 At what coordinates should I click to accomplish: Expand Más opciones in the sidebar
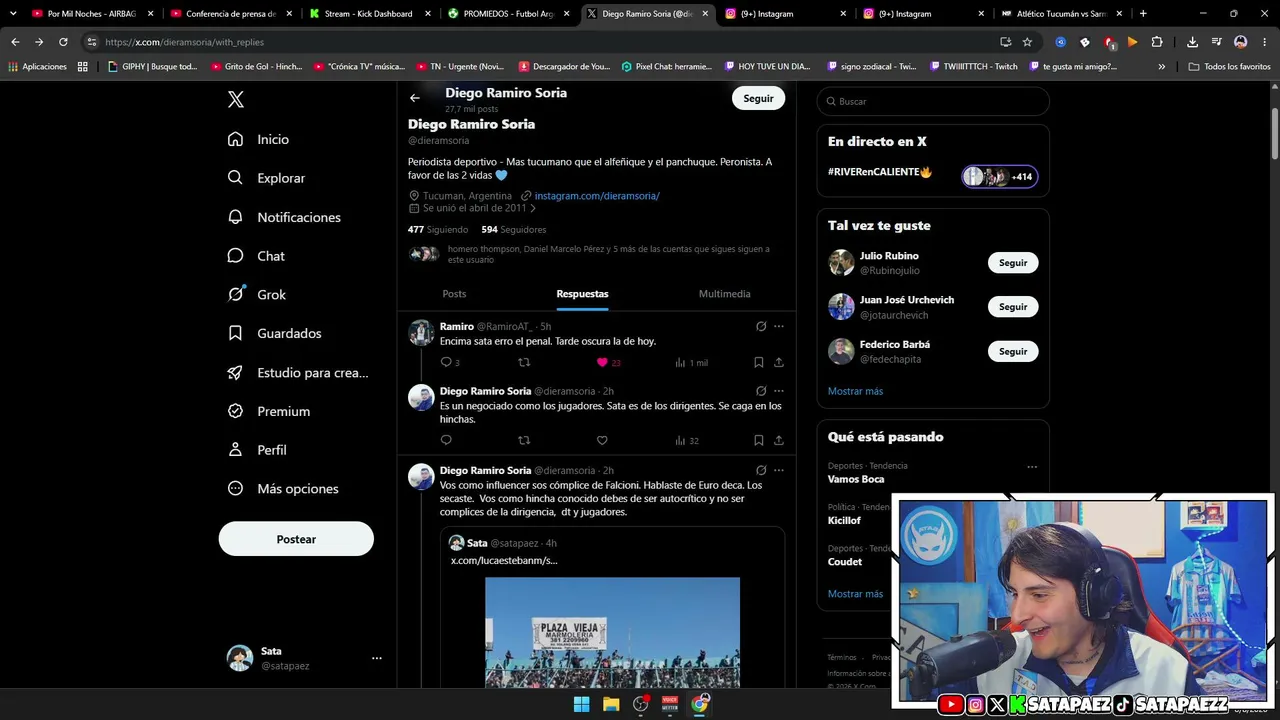(283, 489)
